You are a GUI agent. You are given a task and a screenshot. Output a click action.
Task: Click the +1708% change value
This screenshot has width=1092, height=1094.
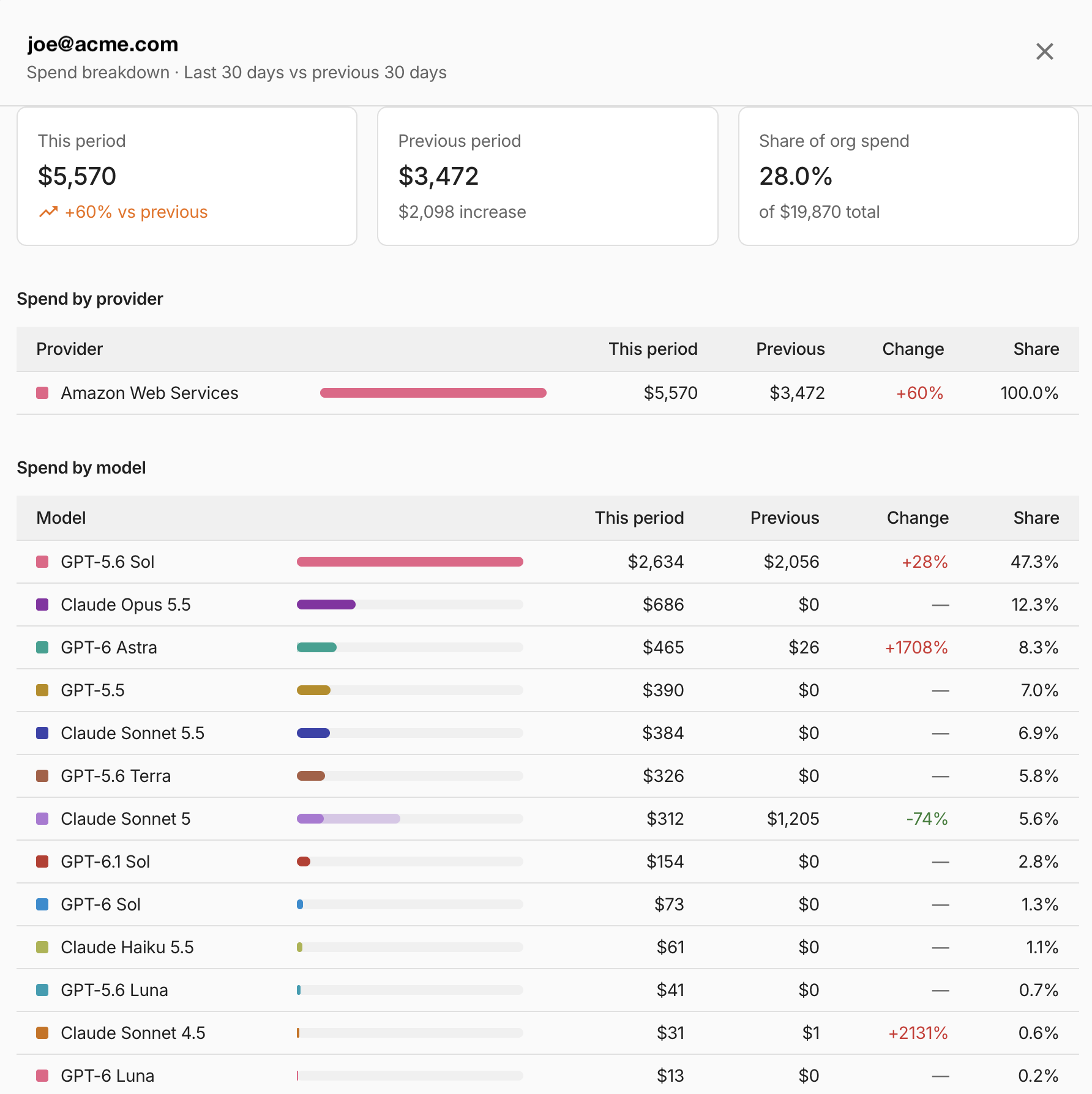[x=916, y=647]
